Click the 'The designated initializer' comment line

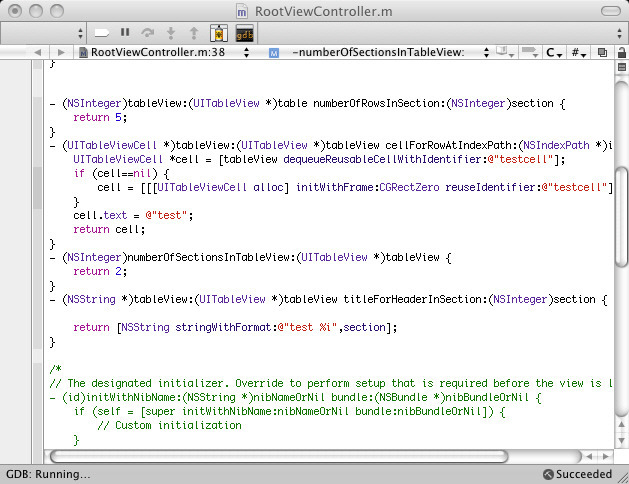pos(331,383)
